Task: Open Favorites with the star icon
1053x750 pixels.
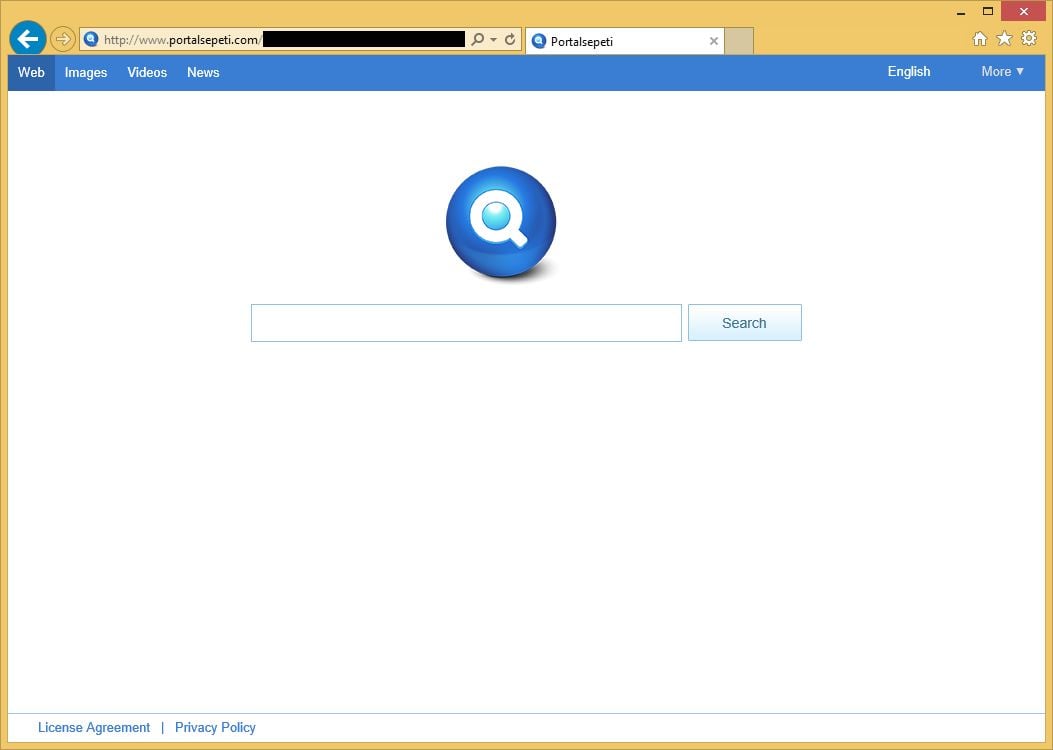Action: click(x=1004, y=39)
